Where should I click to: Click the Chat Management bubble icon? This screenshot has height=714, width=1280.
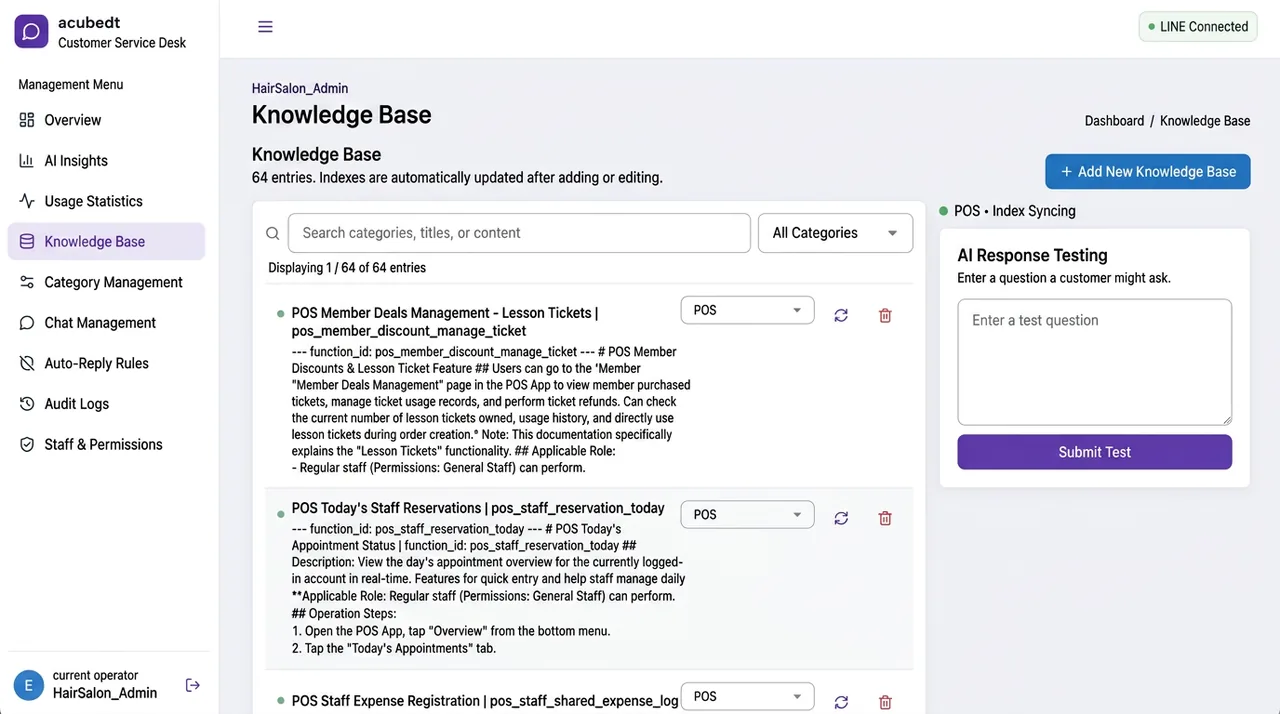(x=27, y=323)
